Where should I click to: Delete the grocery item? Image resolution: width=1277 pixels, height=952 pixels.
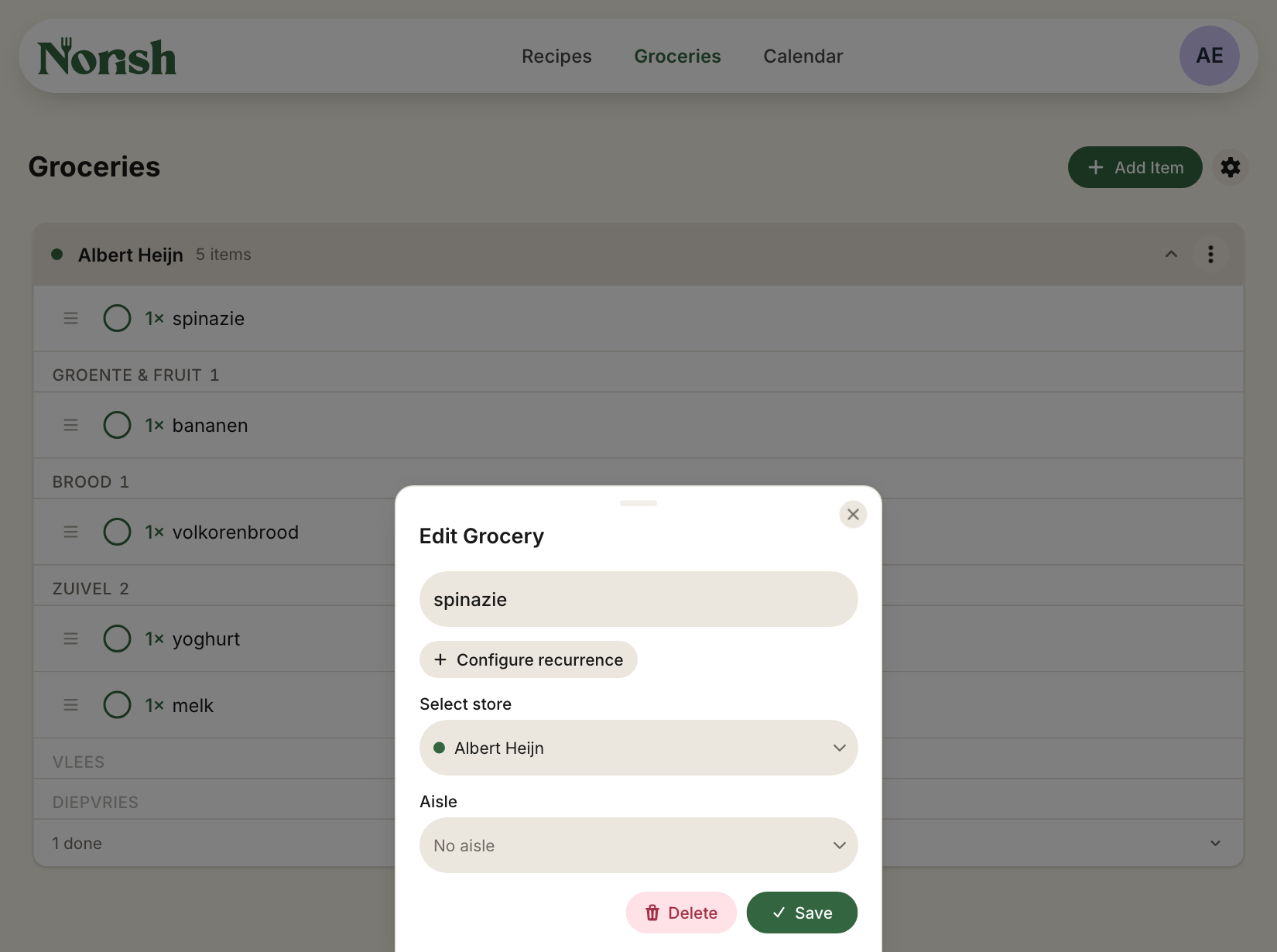coord(681,913)
